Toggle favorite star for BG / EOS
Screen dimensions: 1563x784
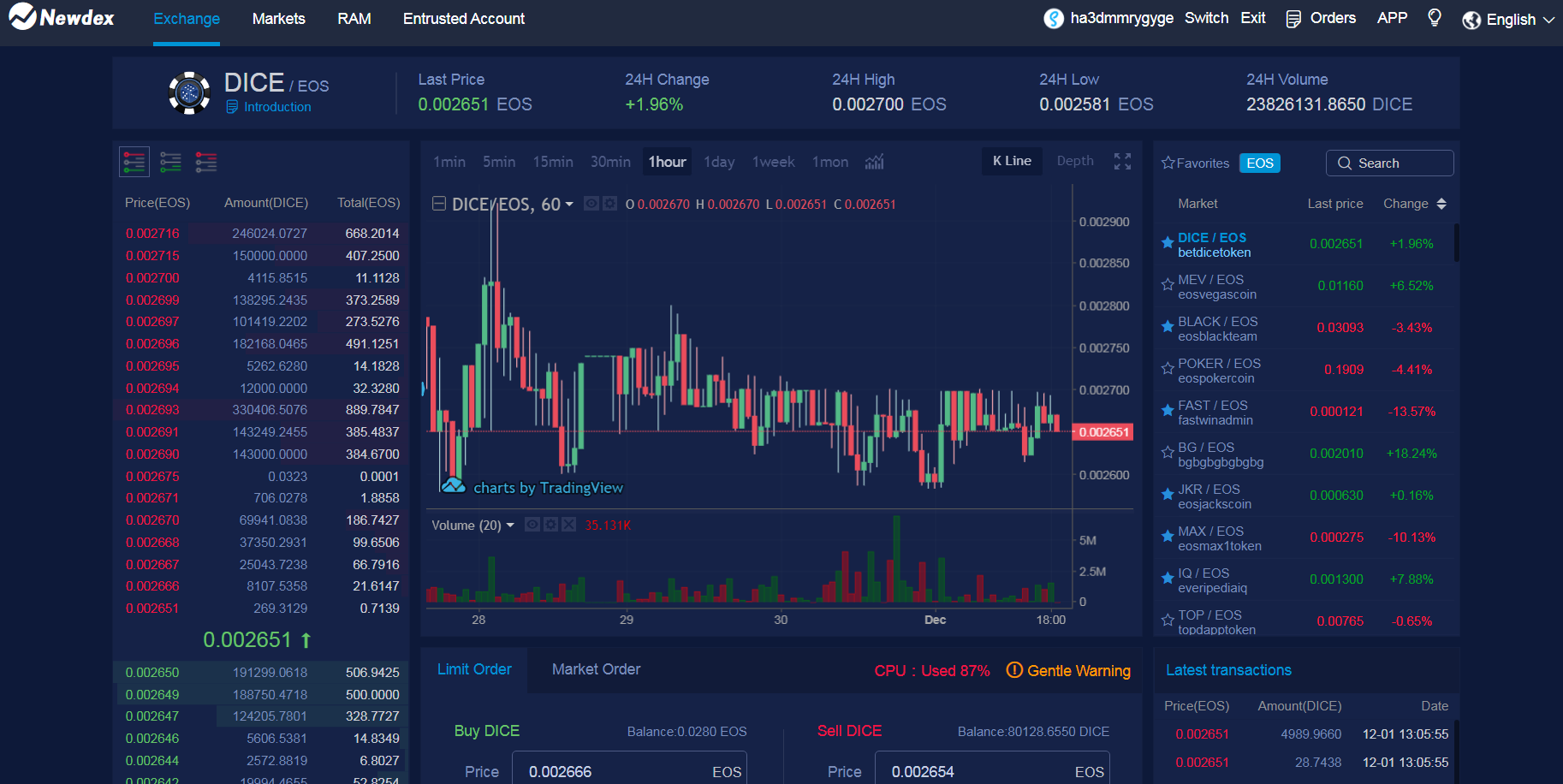point(1168,453)
